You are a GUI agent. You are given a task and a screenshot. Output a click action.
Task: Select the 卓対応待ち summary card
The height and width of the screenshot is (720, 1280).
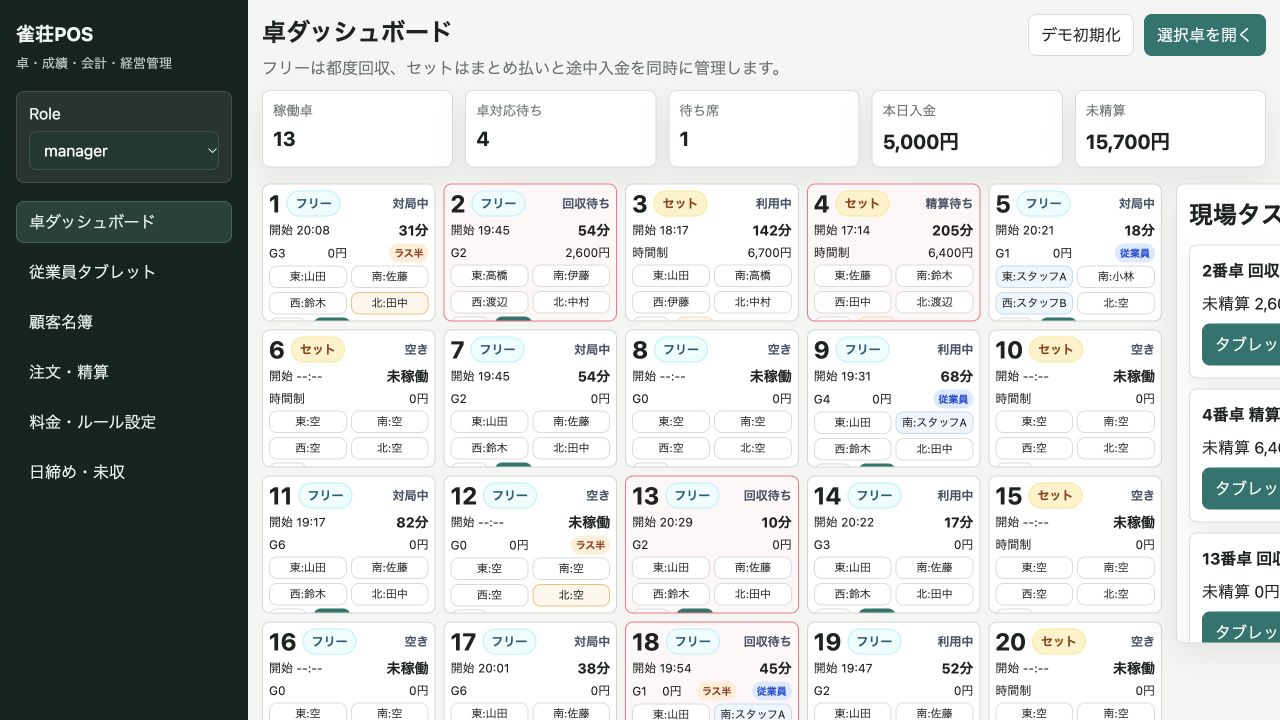[x=560, y=129]
